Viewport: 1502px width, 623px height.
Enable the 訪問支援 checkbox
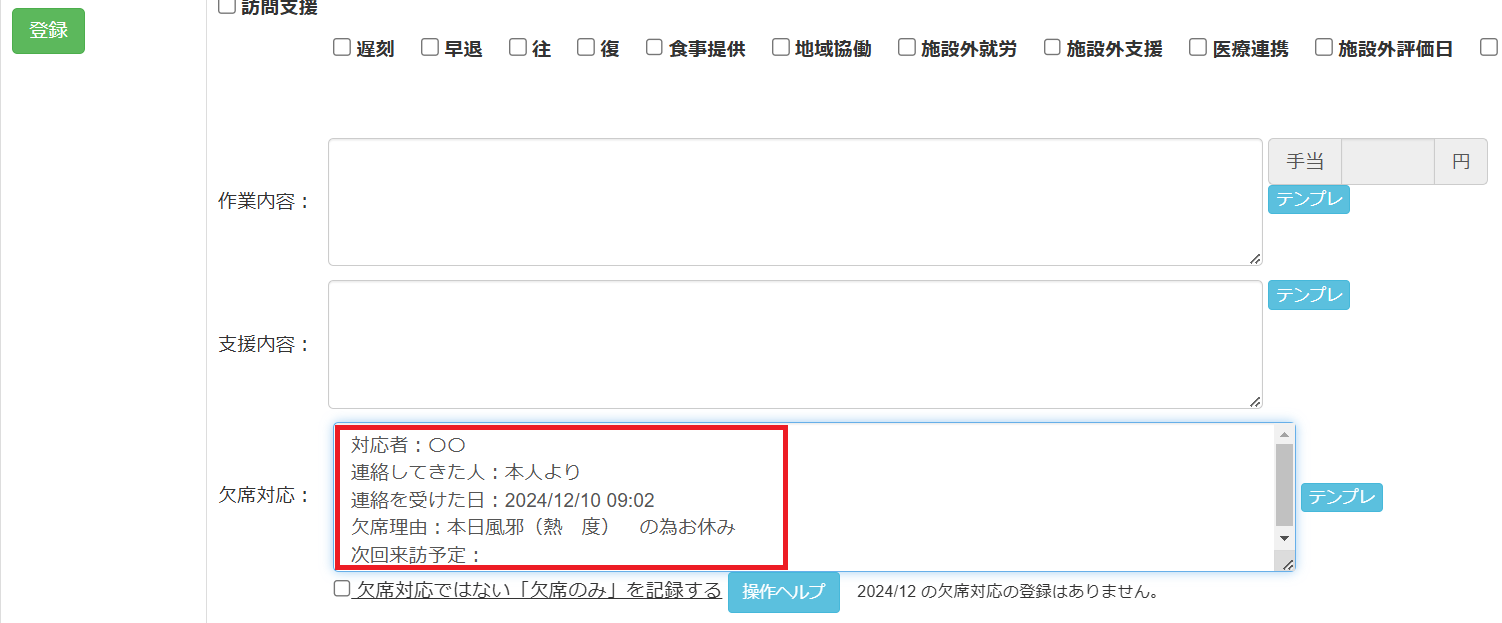[227, 7]
